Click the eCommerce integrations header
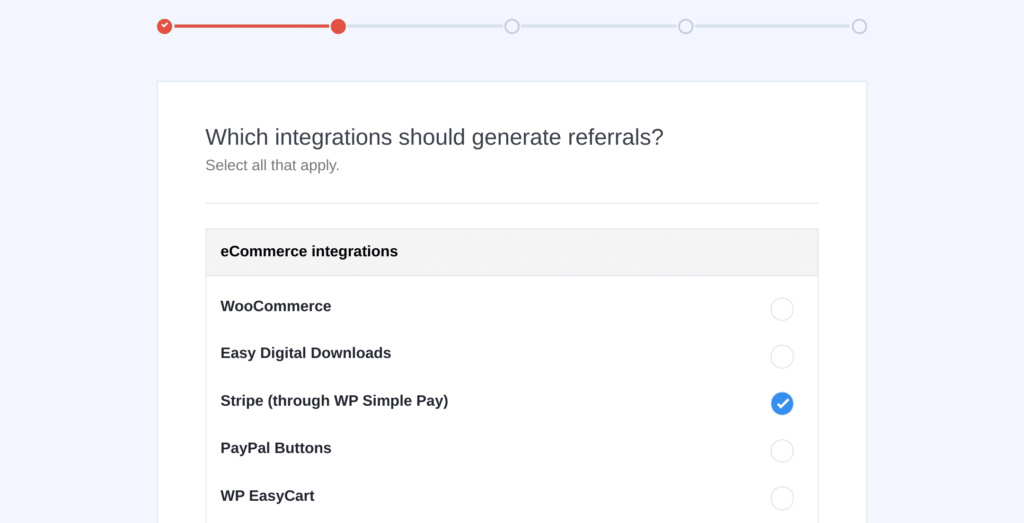This screenshot has height=523, width=1024. 512,252
